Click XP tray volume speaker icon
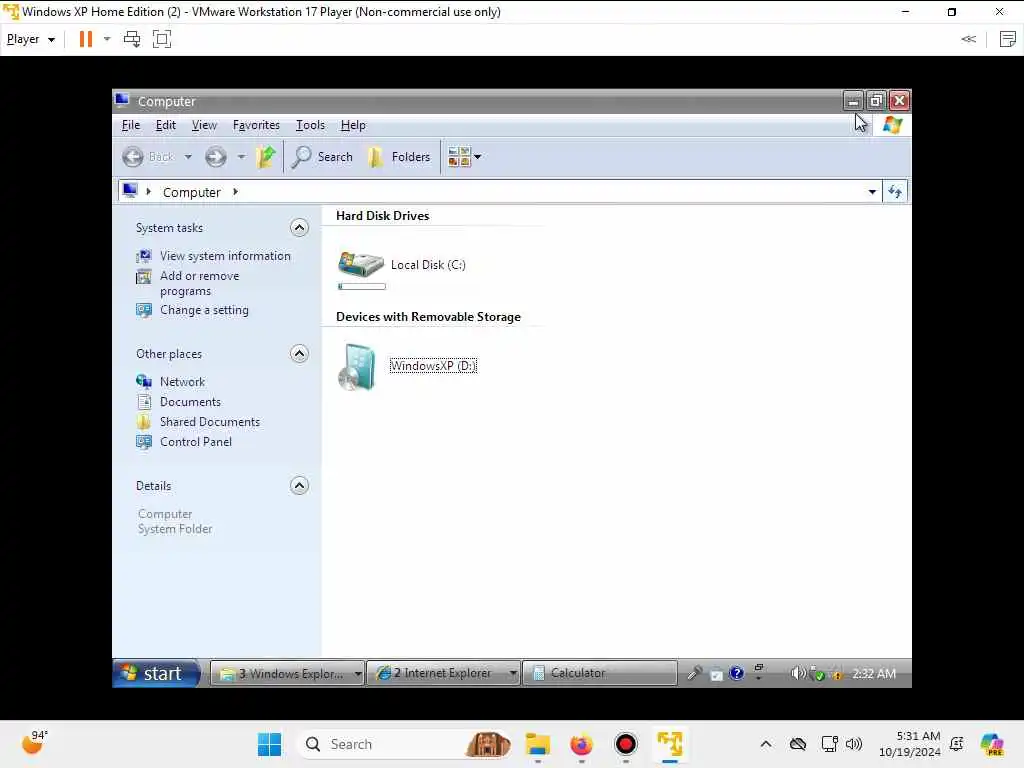The image size is (1024, 768). pos(797,673)
